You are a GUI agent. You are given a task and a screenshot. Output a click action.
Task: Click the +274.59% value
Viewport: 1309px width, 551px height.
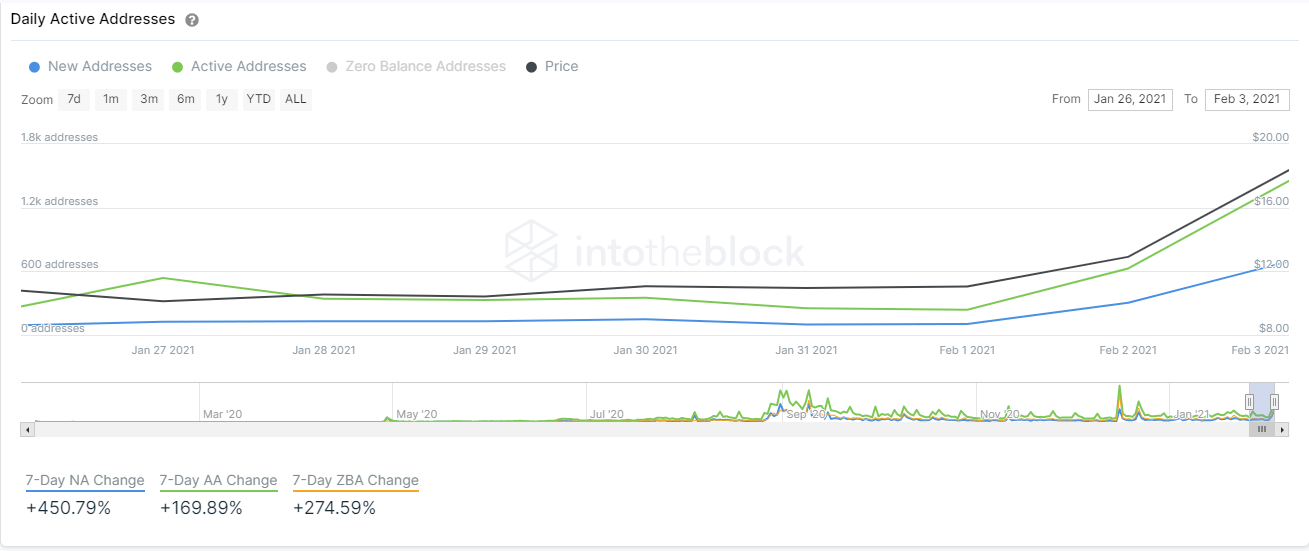pos(334,508)
